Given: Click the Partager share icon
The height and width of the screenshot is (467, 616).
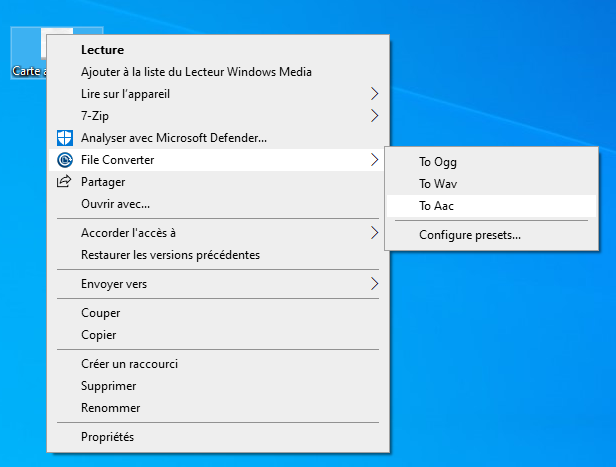Looking at the screenshot, I should coord(65,182).
